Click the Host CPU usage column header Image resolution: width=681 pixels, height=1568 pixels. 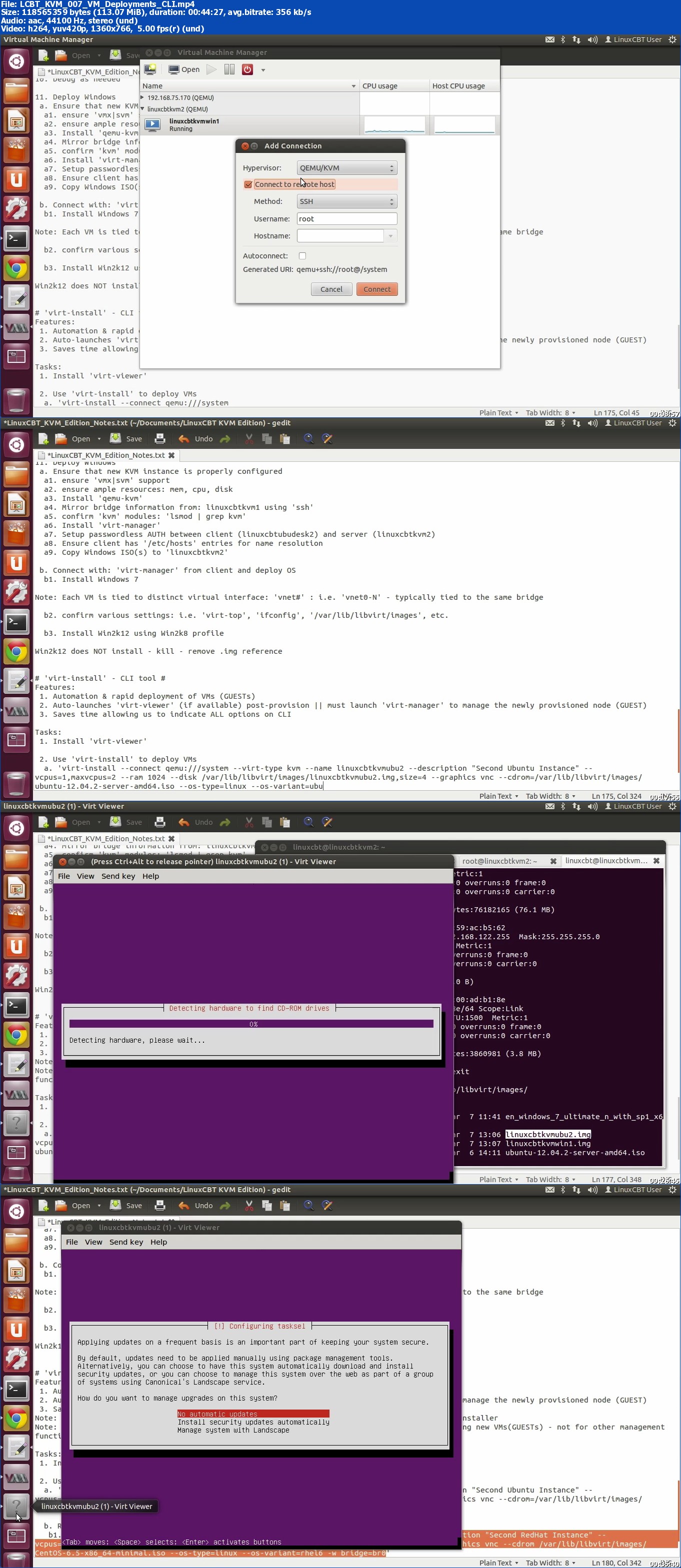pos(464,86)
